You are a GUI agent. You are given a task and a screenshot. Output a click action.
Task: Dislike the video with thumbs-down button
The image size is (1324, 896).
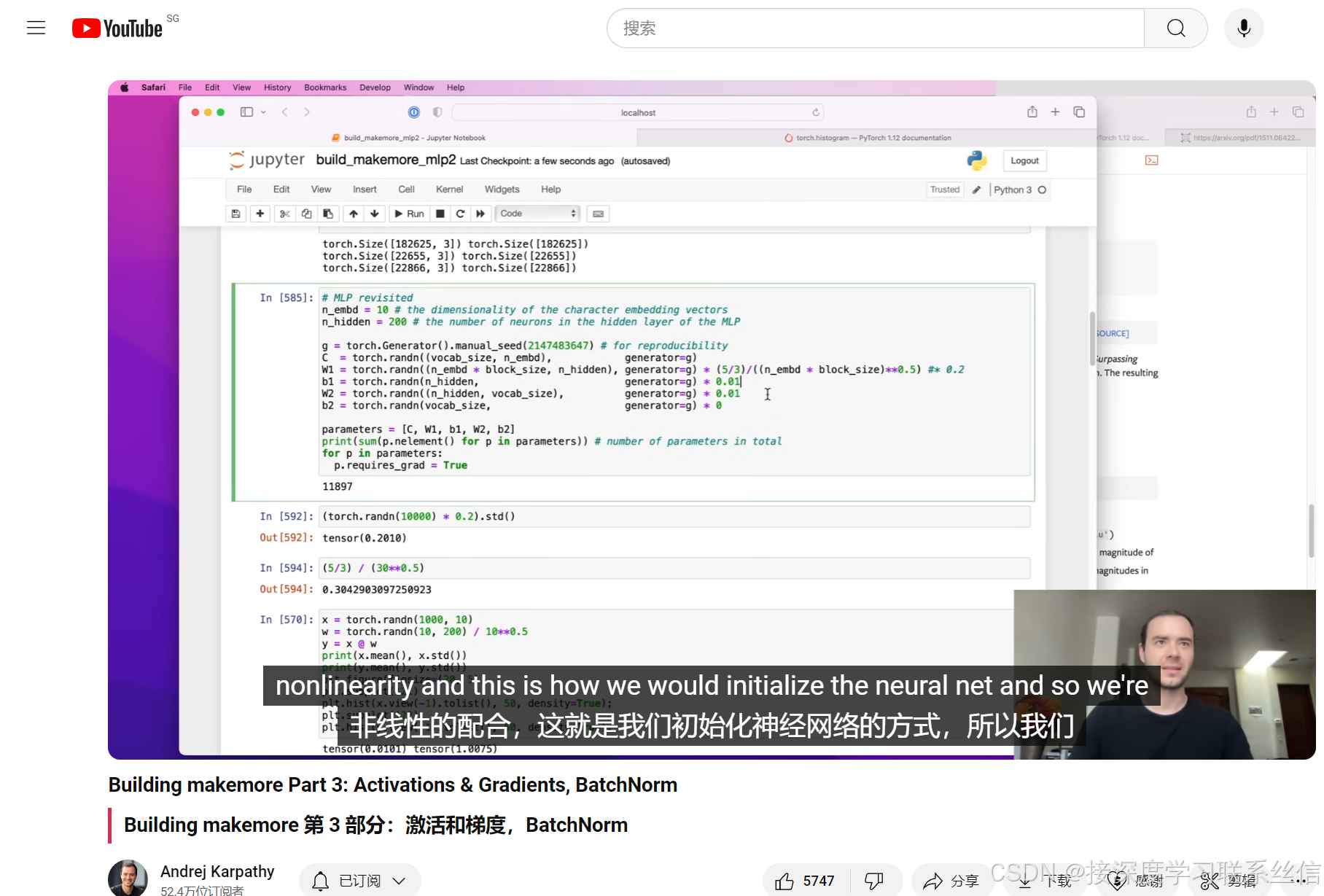(x=874, y=881)
